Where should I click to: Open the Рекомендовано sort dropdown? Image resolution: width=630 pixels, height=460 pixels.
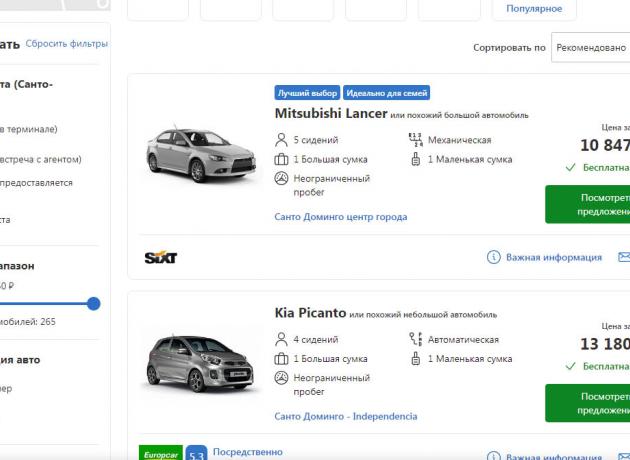(x=591, y=47)
